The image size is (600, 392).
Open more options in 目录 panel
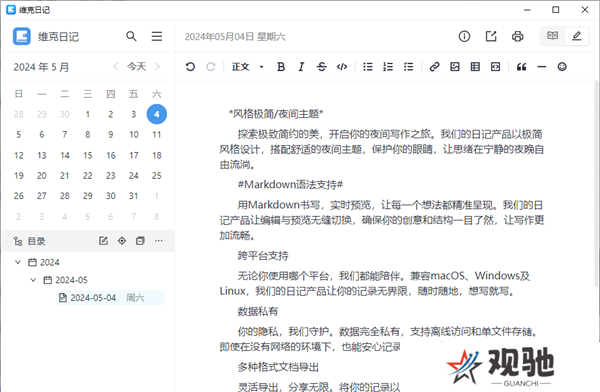(159, 241)
